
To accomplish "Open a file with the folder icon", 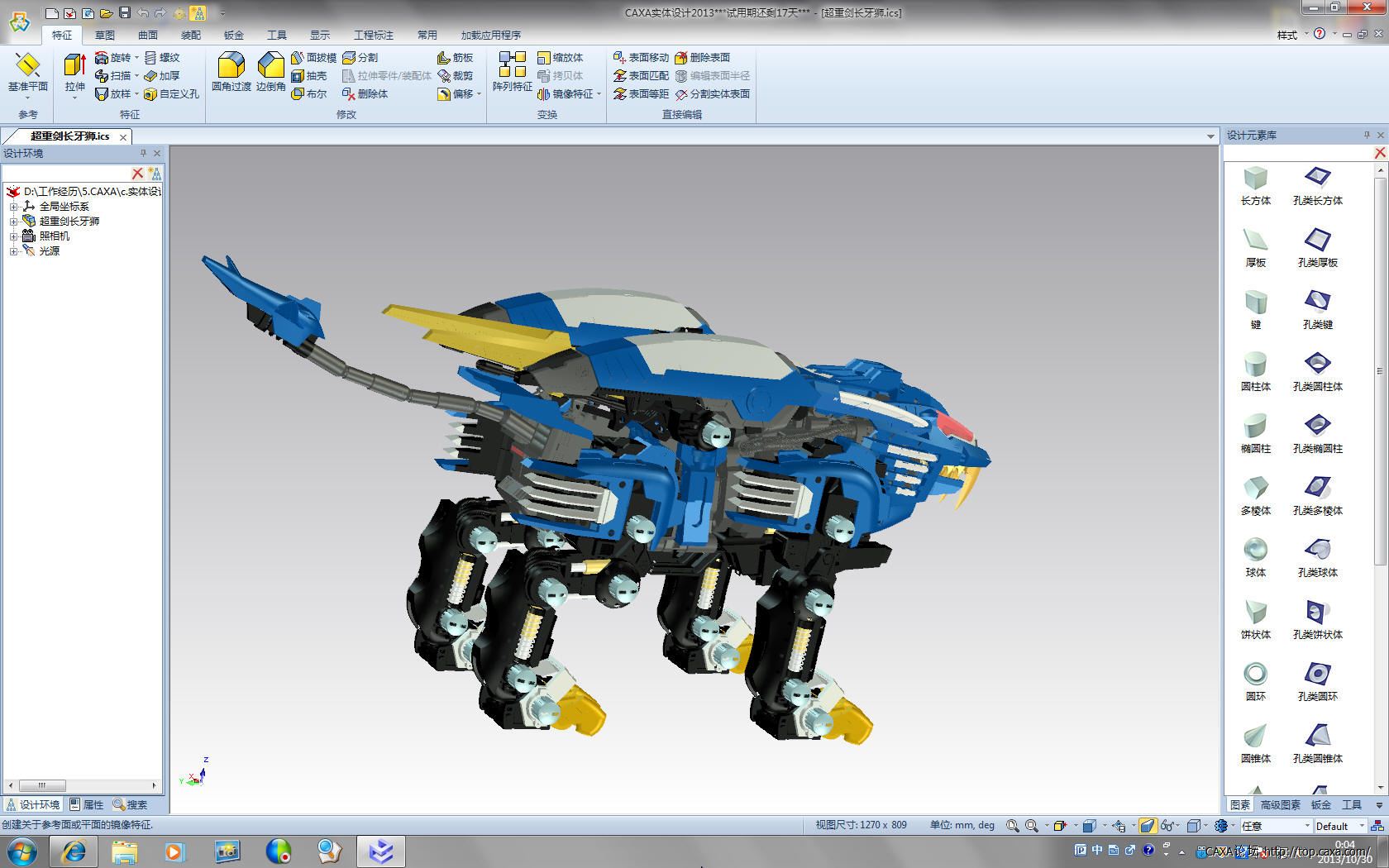I will (106, 12).
